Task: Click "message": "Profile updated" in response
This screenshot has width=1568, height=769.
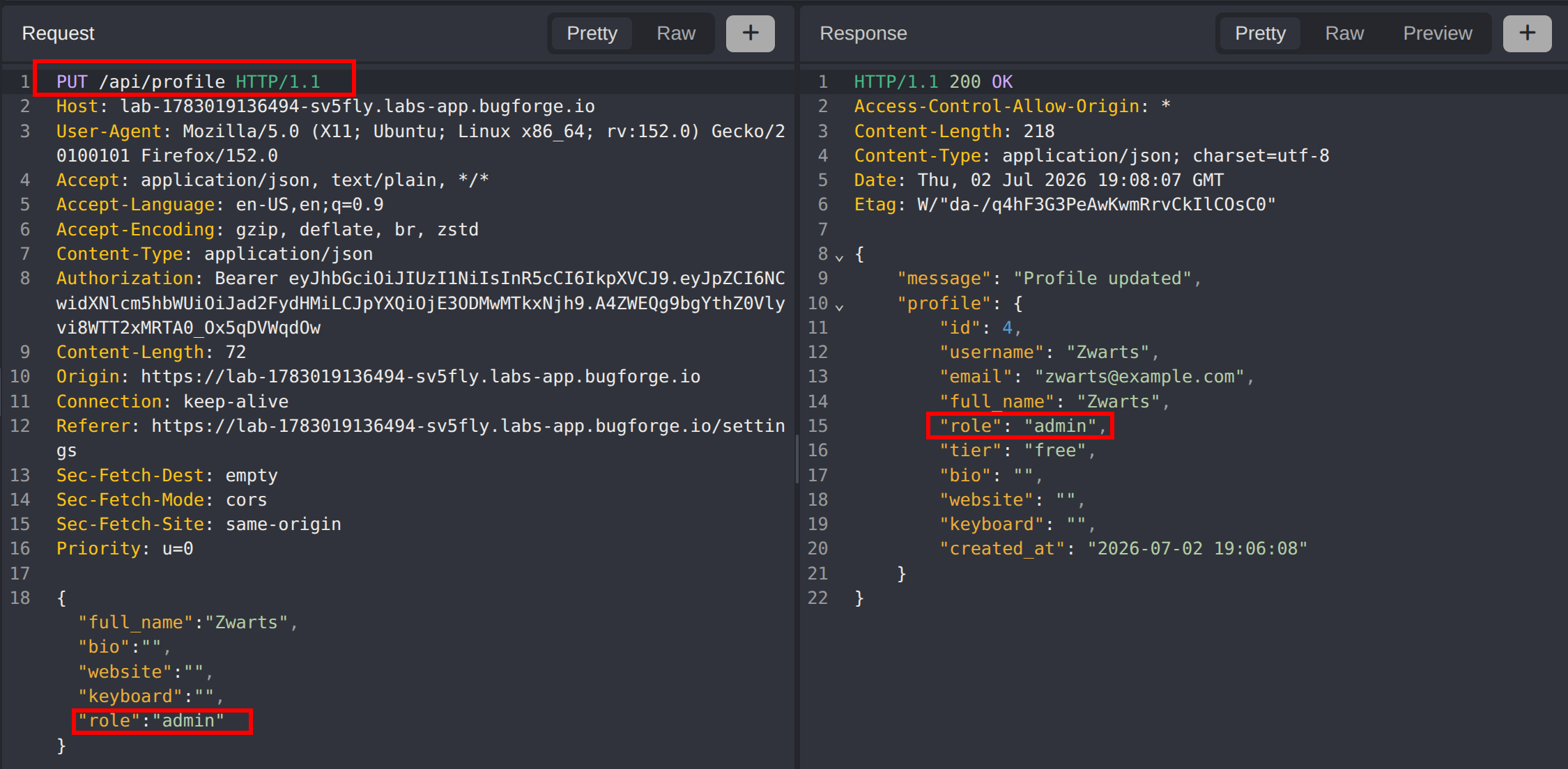Action: click(1050, 278)
